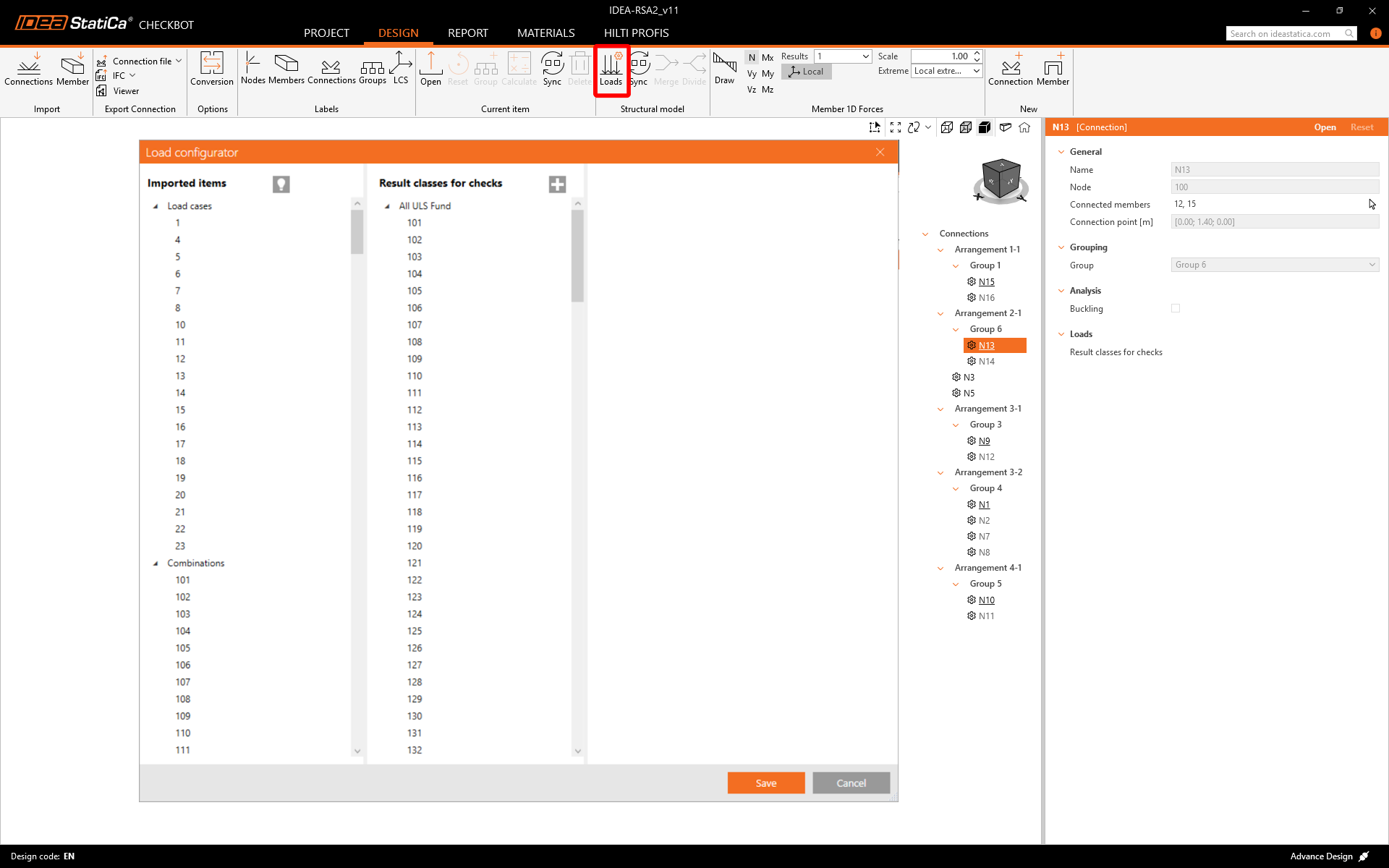
Task: Click the home view icon
Action: 1024,127
